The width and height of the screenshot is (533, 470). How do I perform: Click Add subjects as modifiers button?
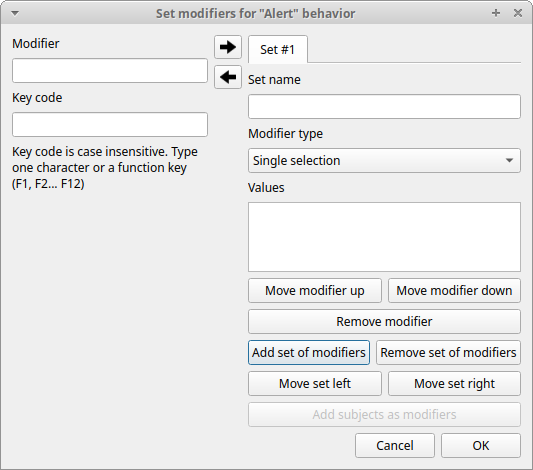[x=384, y=415]
